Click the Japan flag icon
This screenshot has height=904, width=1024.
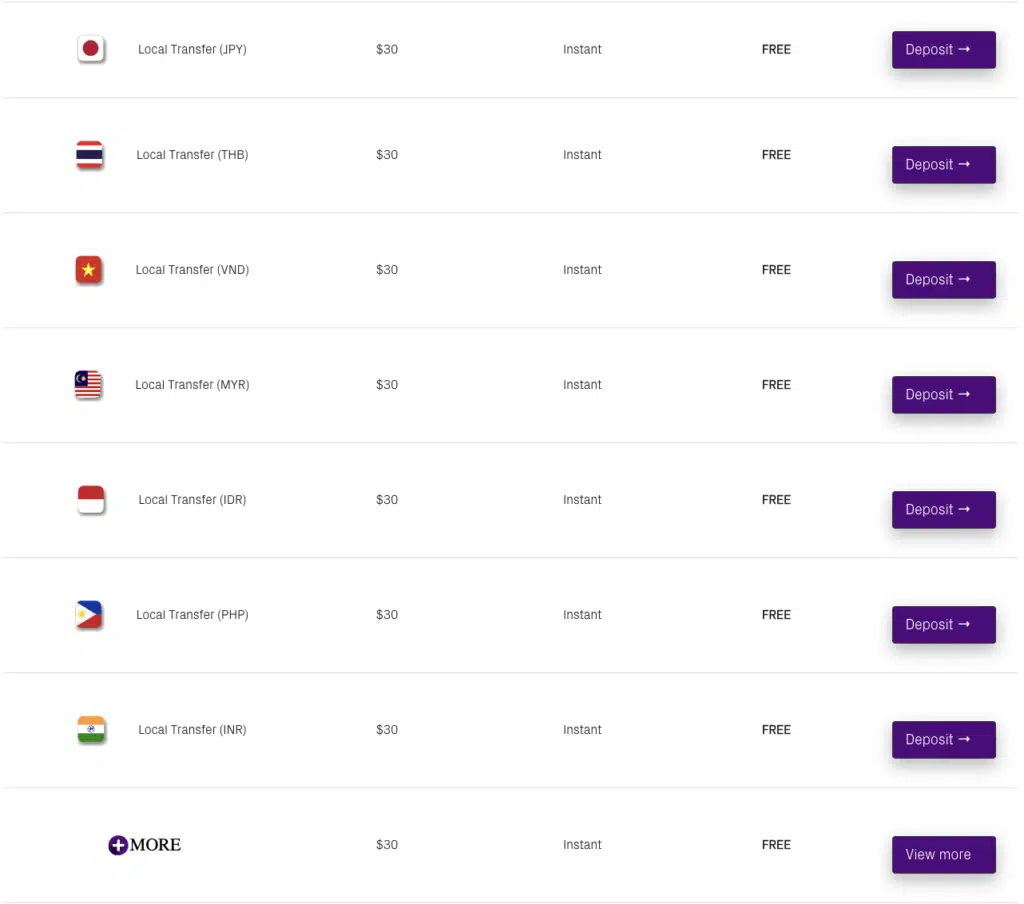click(x=91, y=49)
